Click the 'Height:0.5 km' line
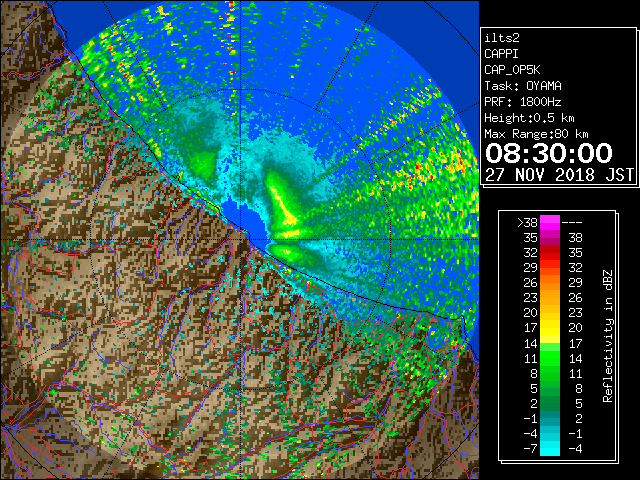Screen dimensions: 640x480 click(x=529, y=118)
